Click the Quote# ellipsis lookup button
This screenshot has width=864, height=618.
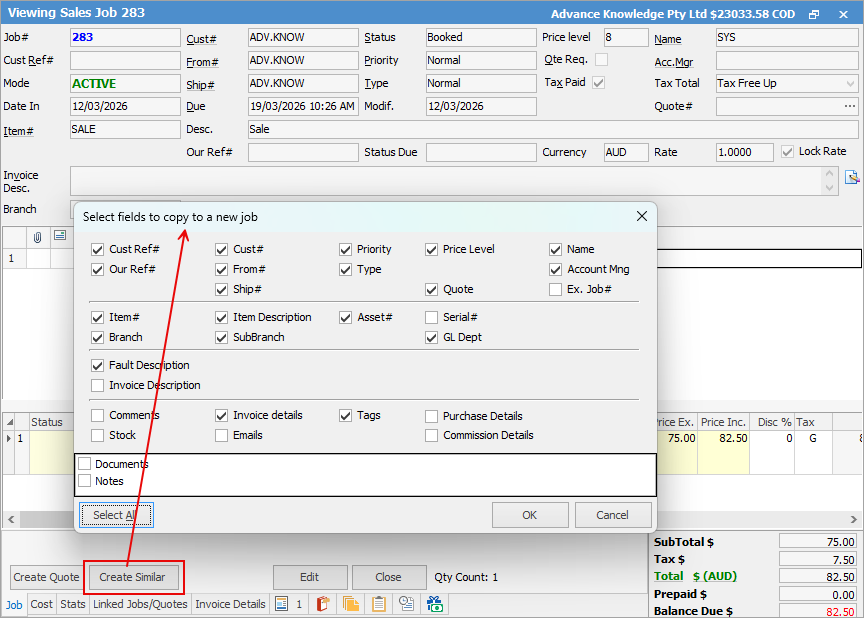(x=850, y=106)
